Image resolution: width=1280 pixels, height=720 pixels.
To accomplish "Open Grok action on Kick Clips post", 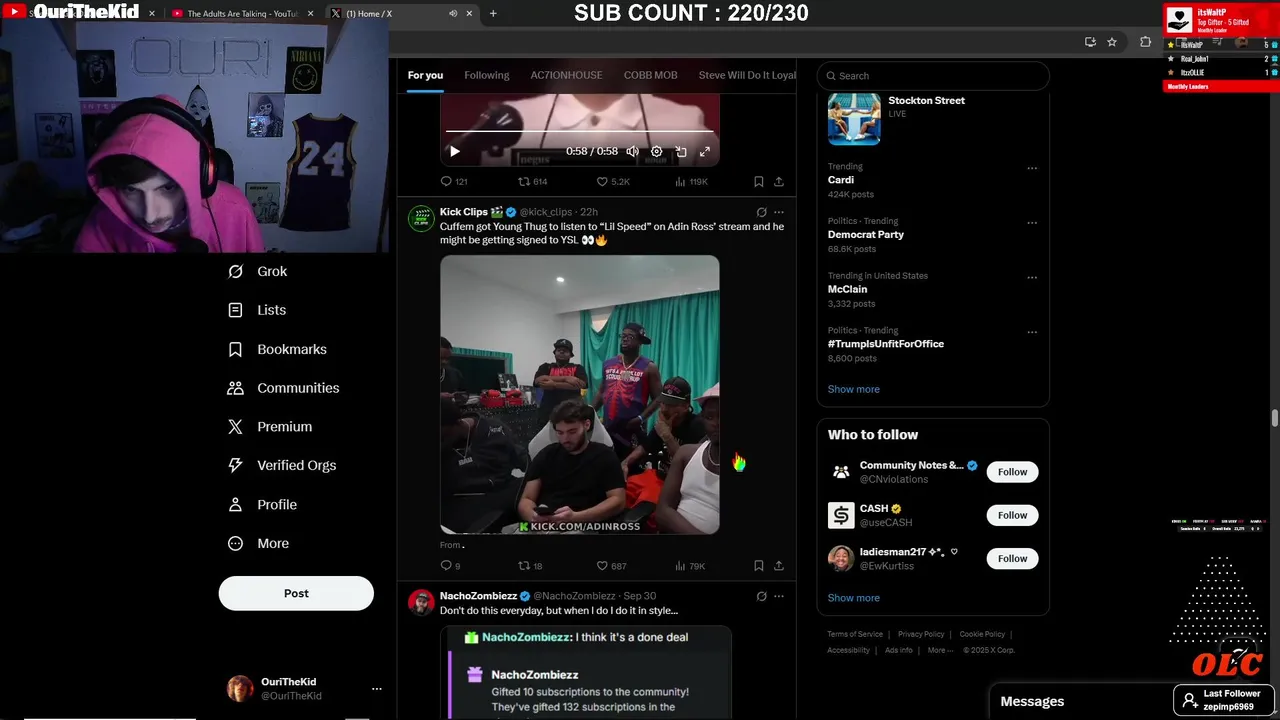I will pos(761,212).
